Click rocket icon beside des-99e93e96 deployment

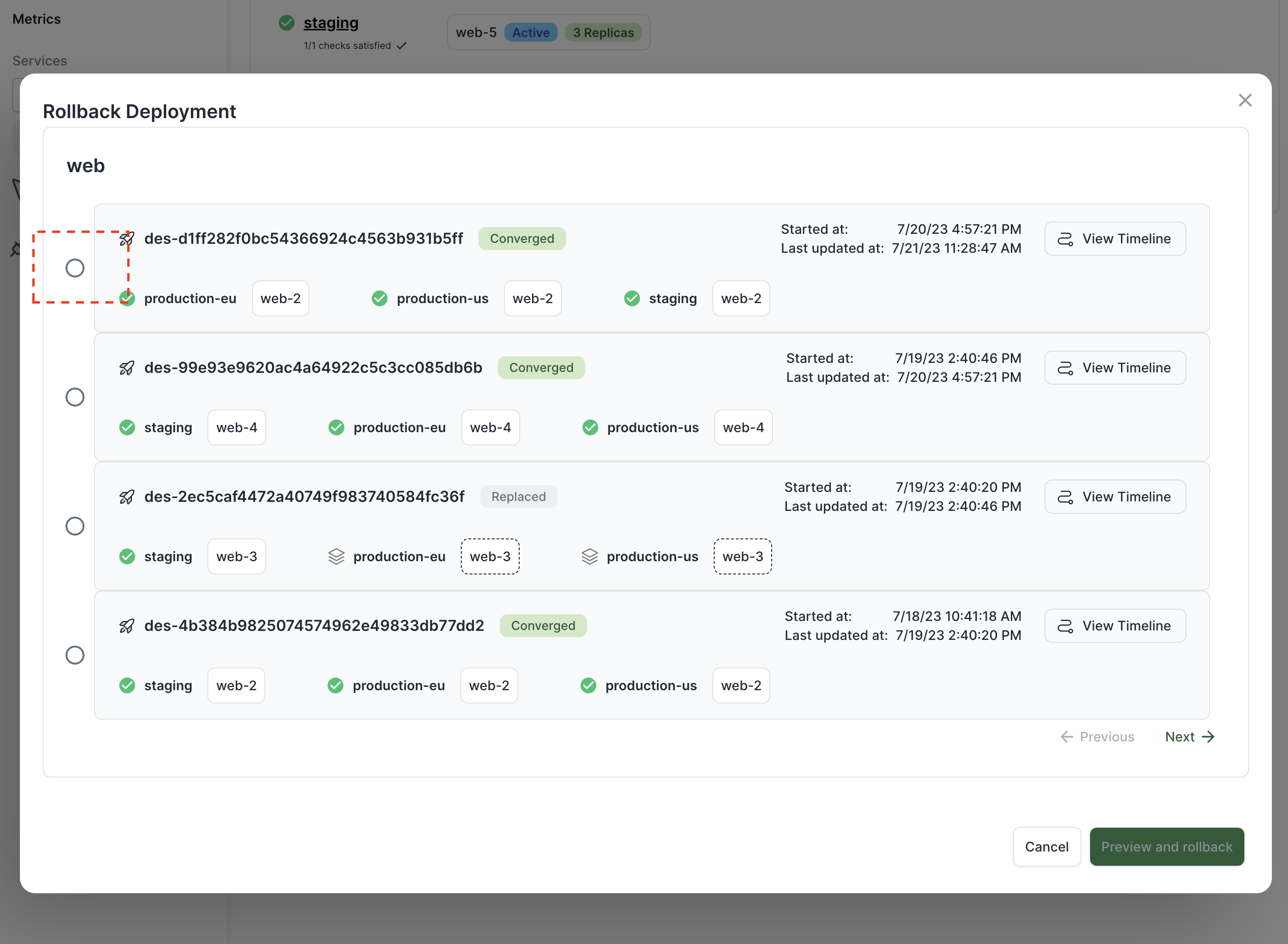(126, 368)
